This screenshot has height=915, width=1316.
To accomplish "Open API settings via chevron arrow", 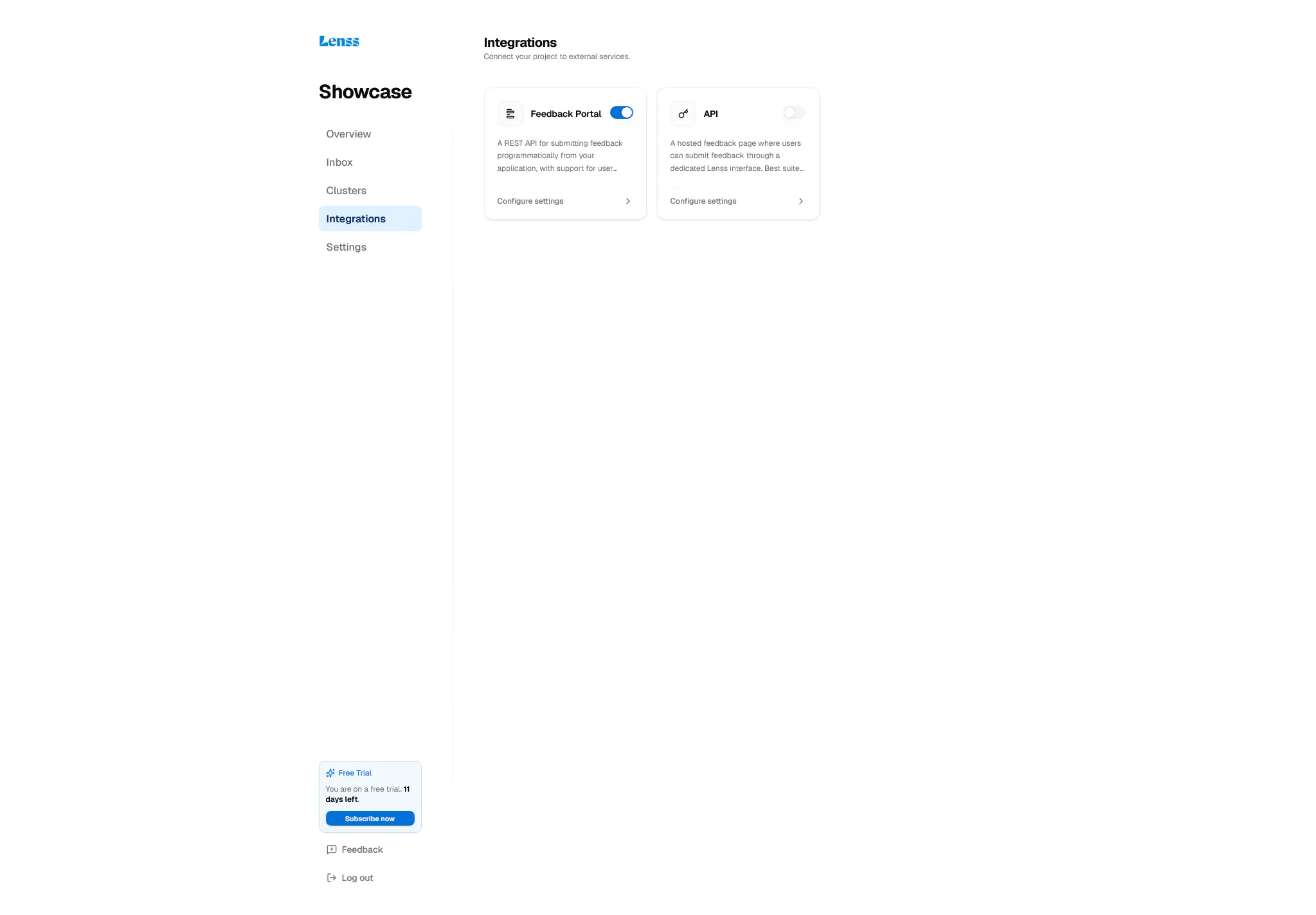I will (x=801, y=201).
